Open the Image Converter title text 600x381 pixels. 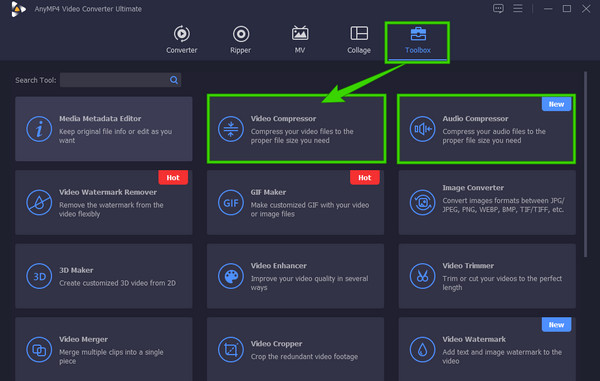tap(473, 188)
